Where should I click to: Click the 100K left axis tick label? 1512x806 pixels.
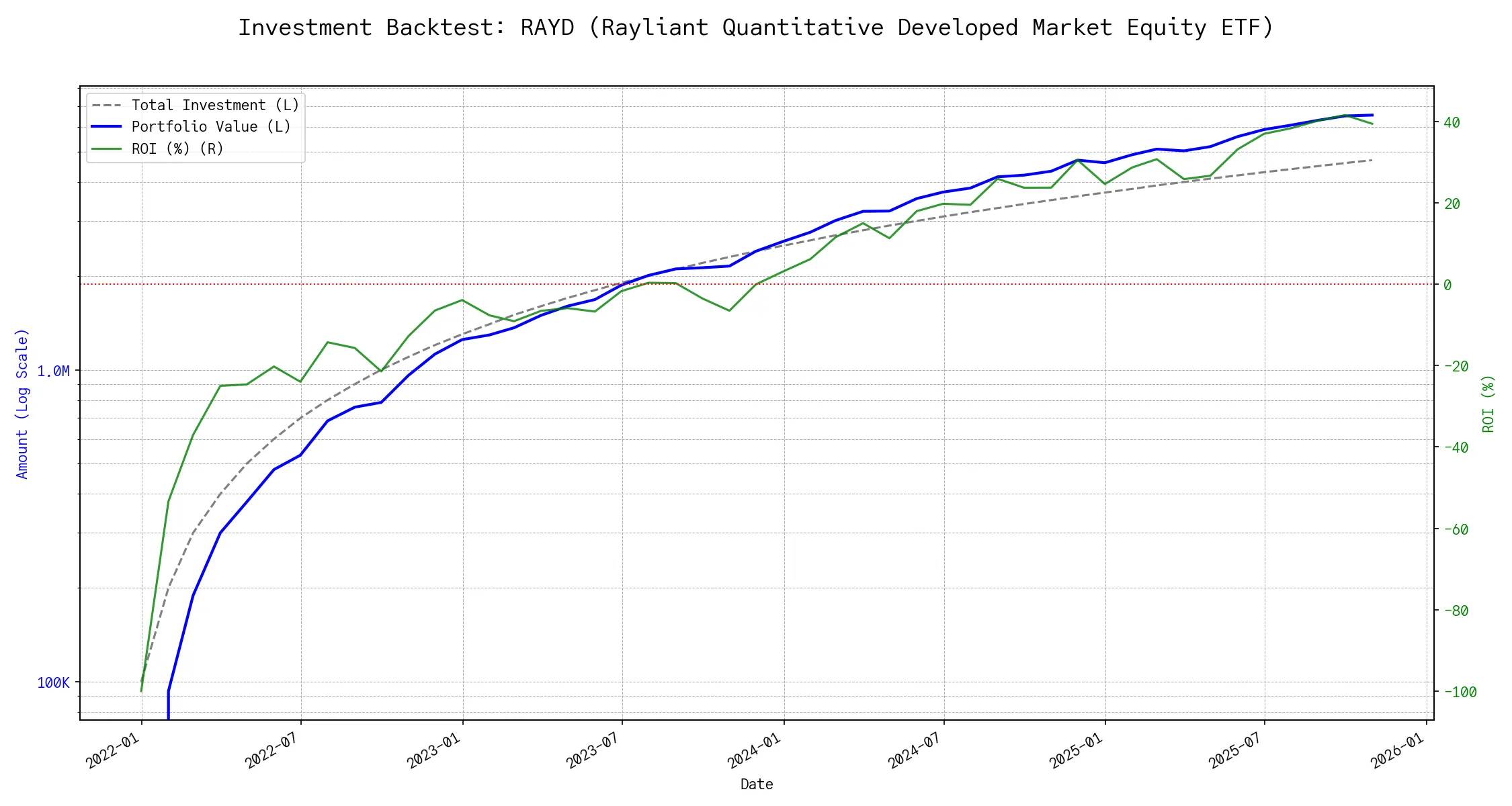pyautogui.click(x=53, y=682)
